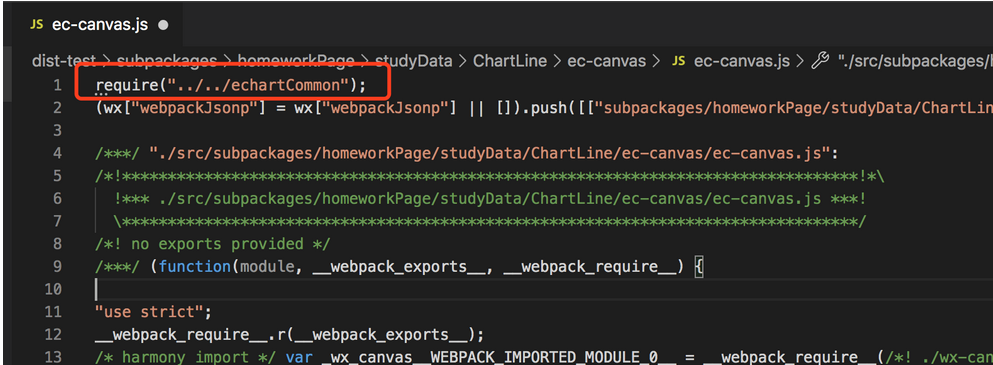Click the "use strict" string on line 11

[x=149, y=312]
